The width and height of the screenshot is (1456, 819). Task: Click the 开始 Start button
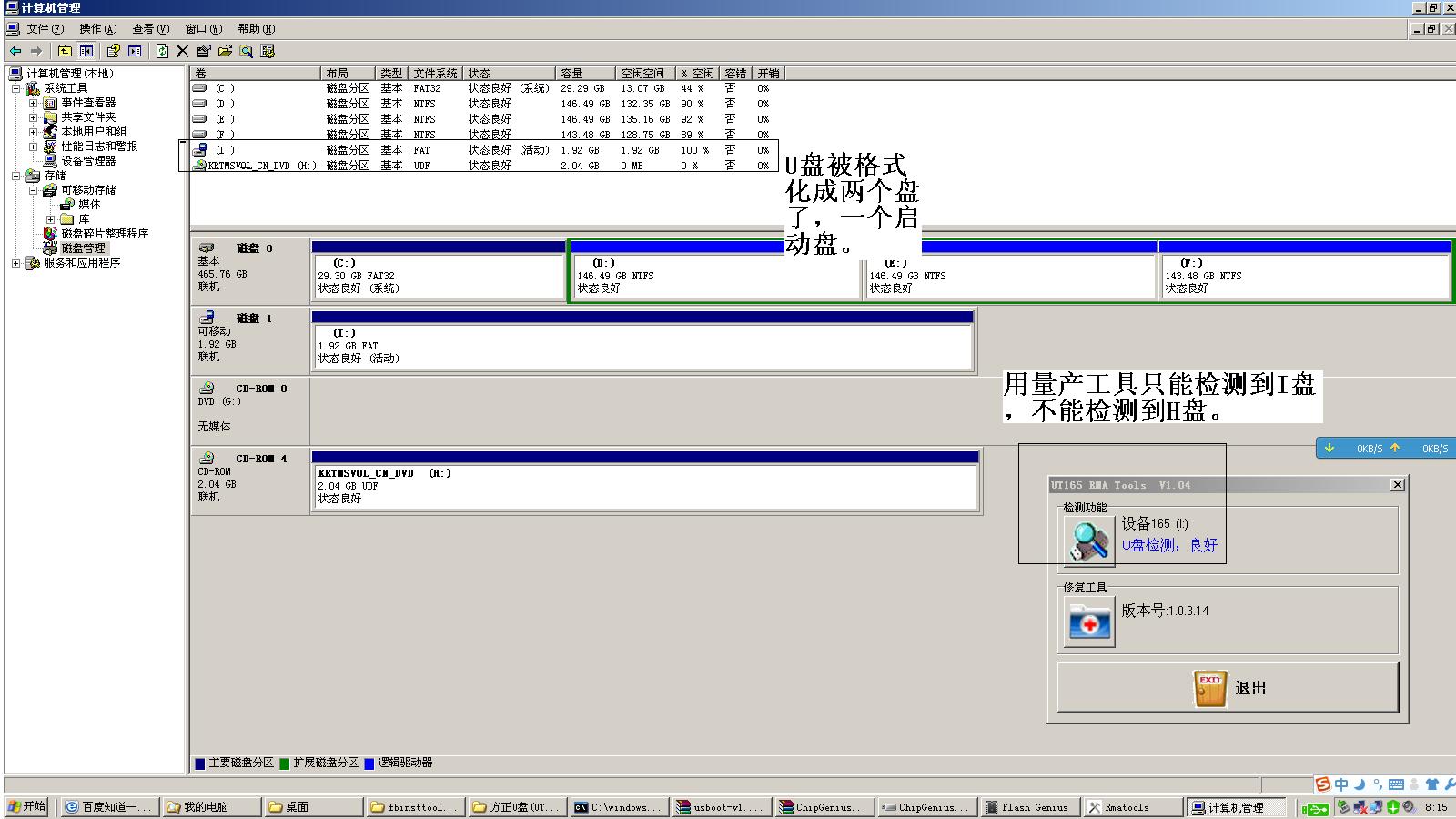point(27,807)
